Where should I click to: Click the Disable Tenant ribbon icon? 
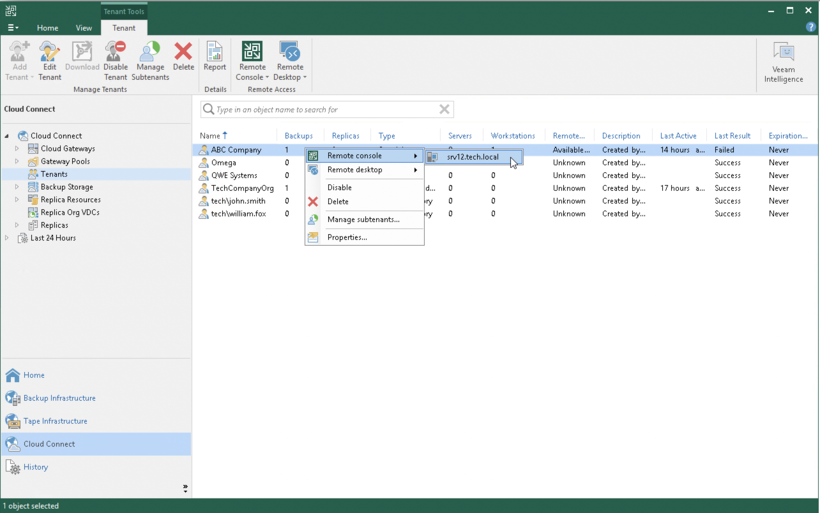tap(115, 61)
